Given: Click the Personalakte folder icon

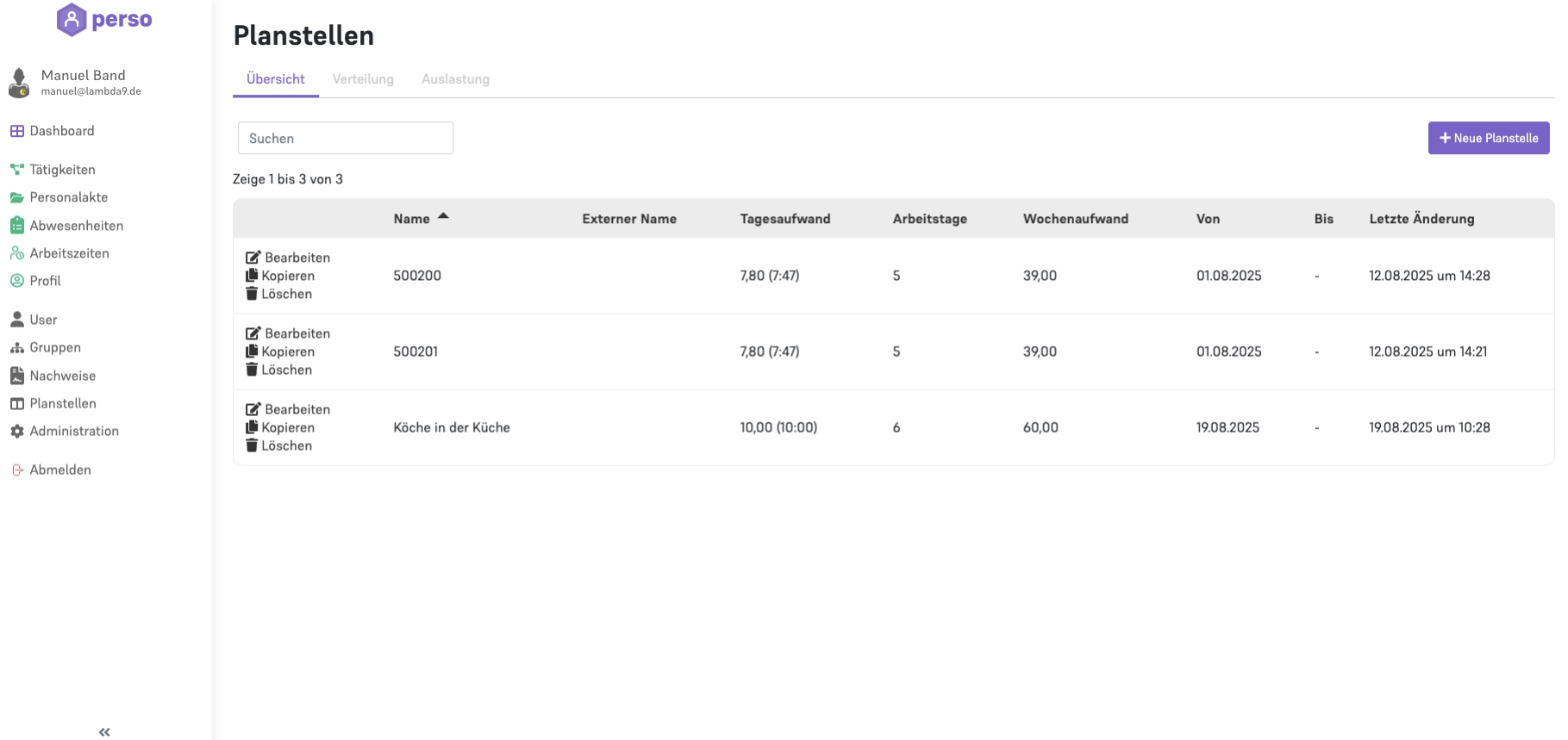Looking at the screenshot, I should click(x=17, y=197).
